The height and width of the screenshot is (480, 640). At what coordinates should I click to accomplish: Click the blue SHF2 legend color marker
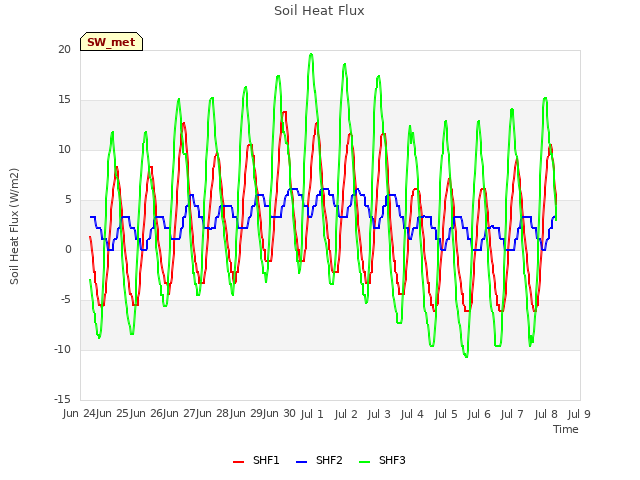301,462
